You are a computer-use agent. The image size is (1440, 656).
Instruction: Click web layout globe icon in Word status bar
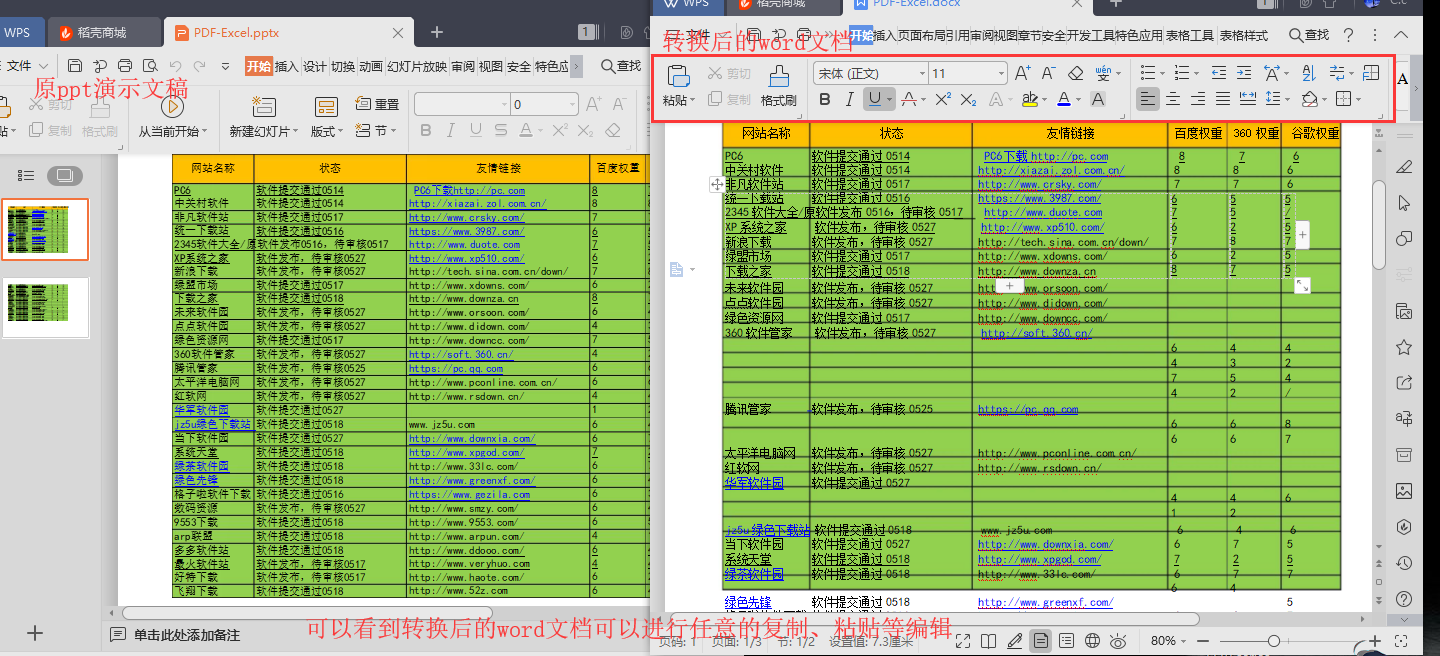tap(1093, 640)
